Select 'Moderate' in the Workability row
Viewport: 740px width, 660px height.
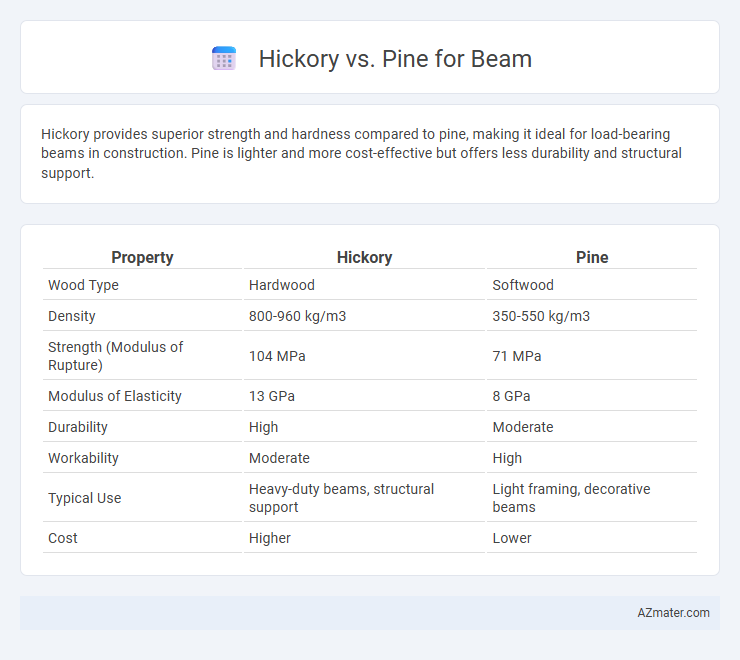[279, 458]
